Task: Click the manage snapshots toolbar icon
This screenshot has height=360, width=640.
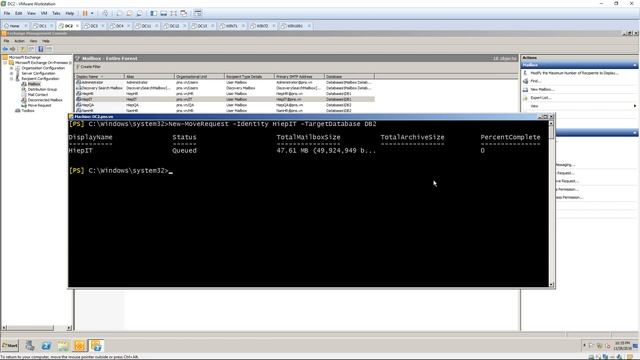Action: [140, 13]
